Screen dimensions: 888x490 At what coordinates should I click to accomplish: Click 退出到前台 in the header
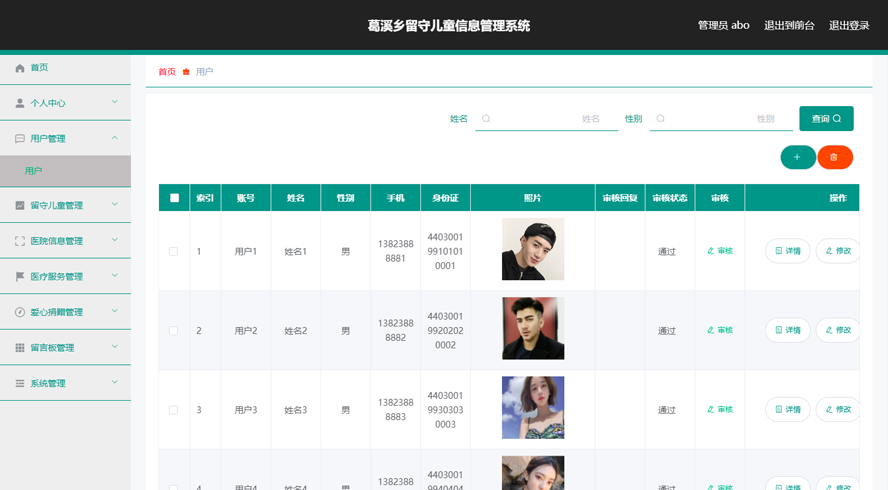789,25
